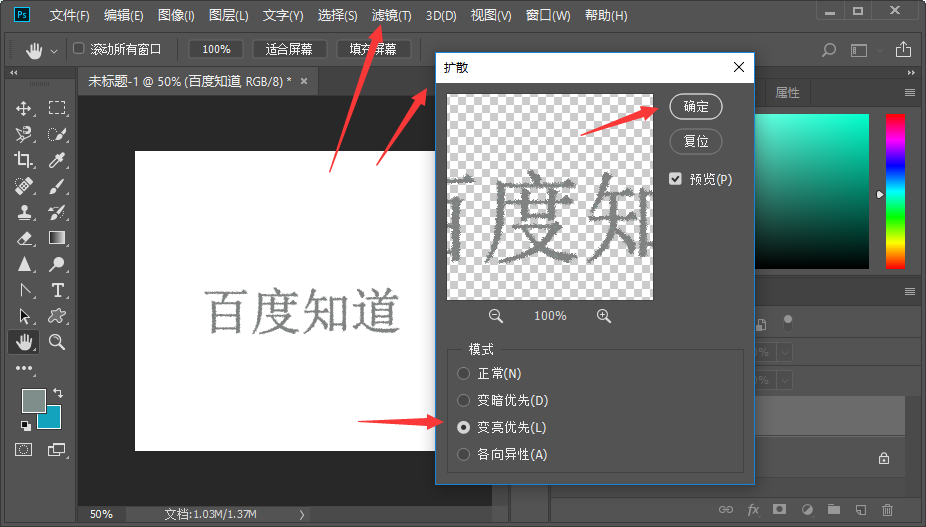Click the delete layer trash icon
The height and width of the screenshot is (527, 926).
(x=887, y=509)
